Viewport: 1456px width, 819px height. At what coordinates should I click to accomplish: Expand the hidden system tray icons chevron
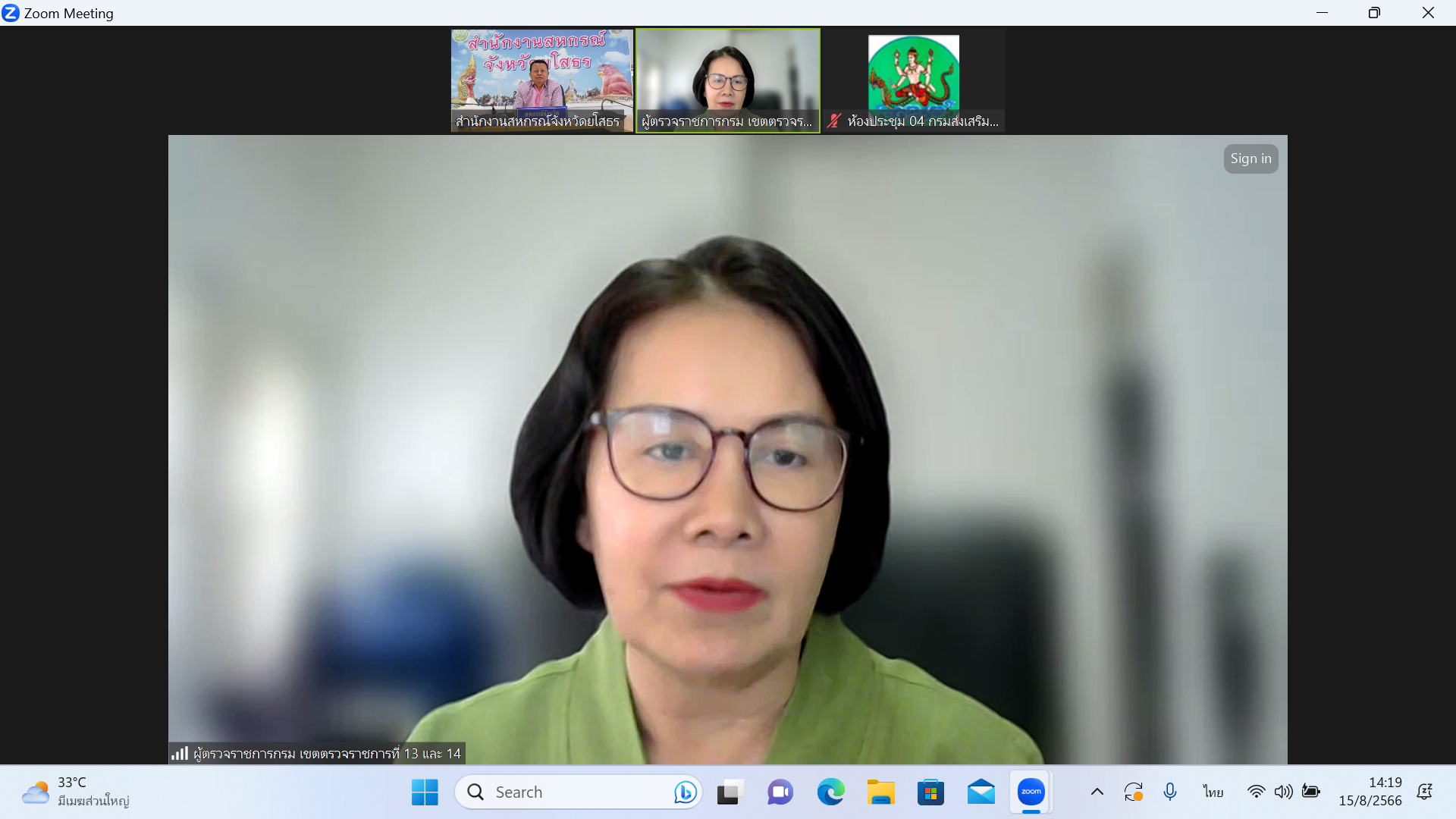(1097, 792)
